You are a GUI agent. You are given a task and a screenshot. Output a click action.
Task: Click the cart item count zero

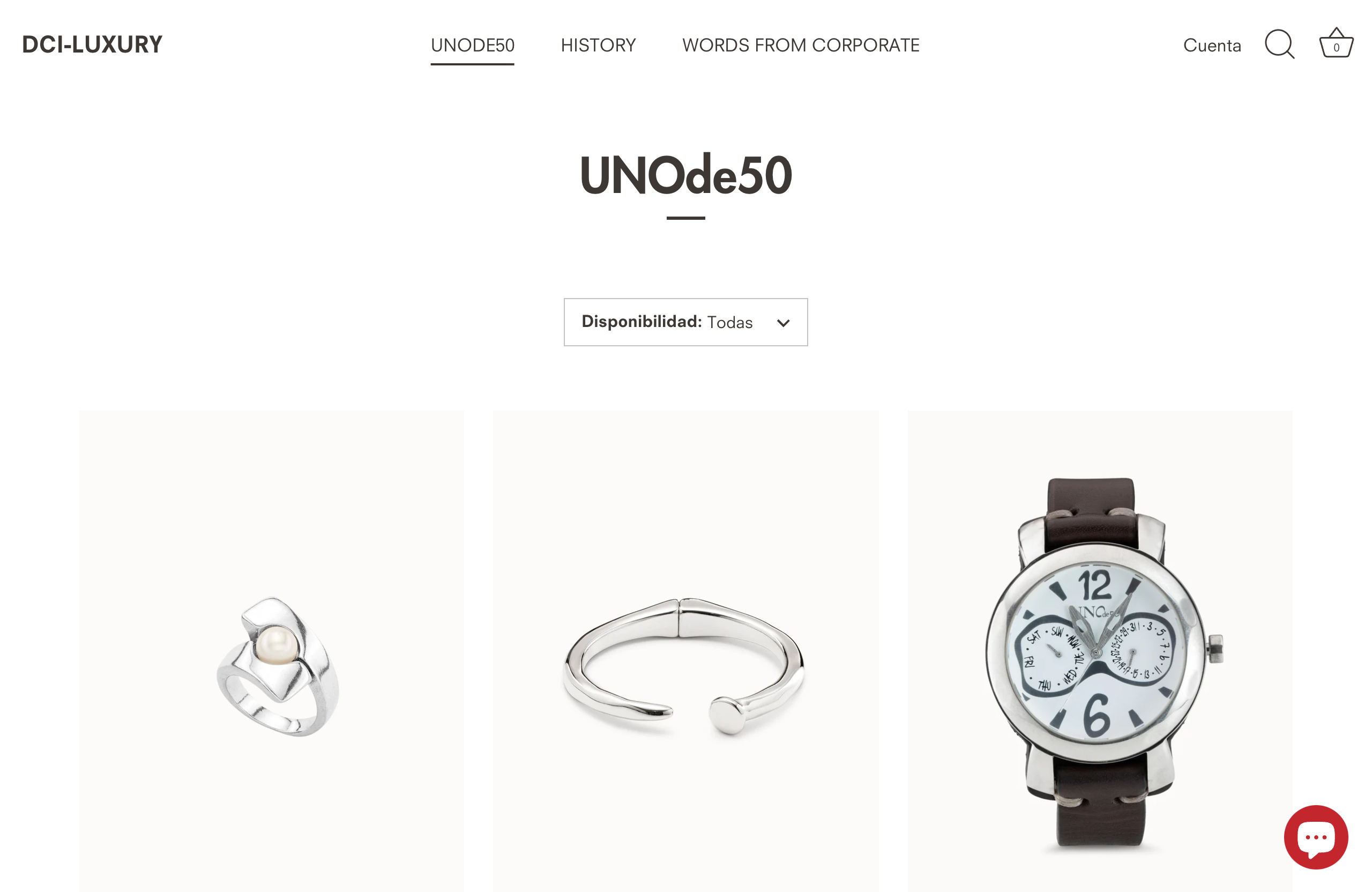click(1336, 48)
